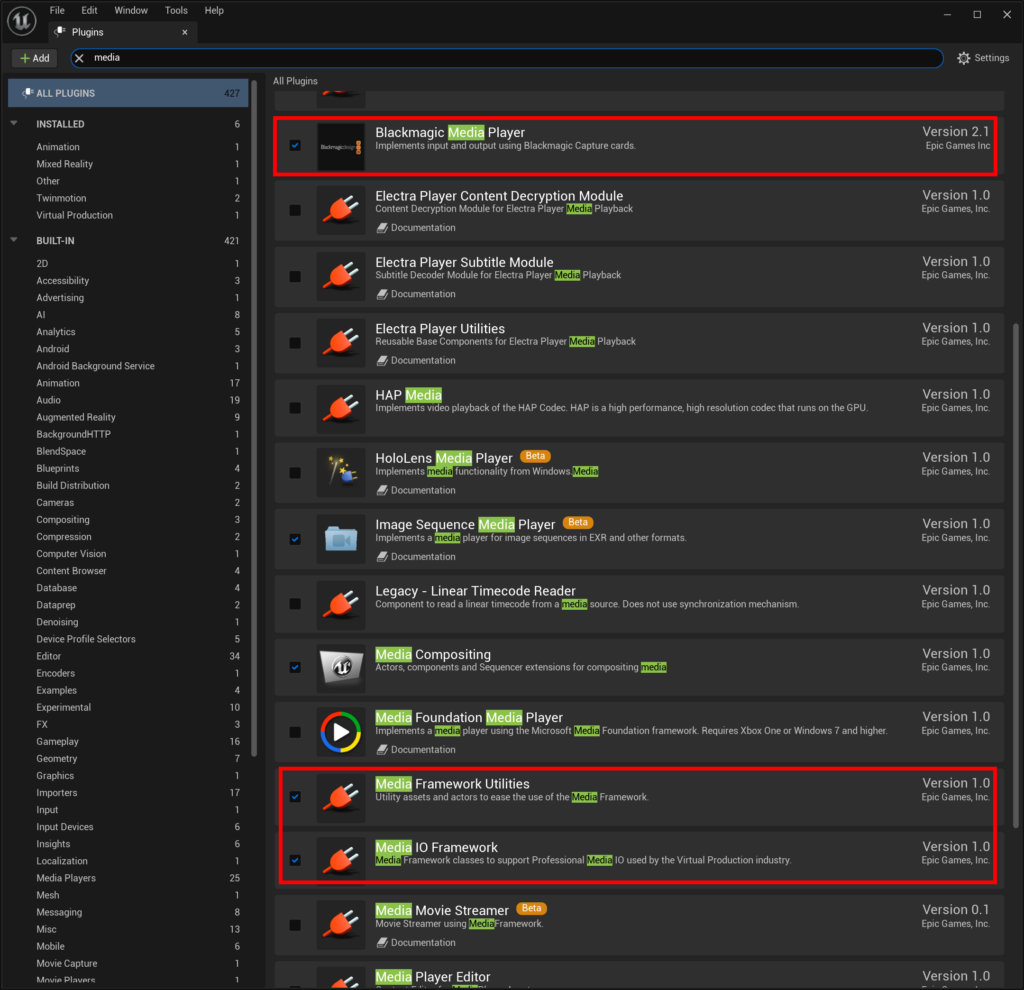Click the Blackmagic Media Player plugin thumbnail

[x=341, y=146]
